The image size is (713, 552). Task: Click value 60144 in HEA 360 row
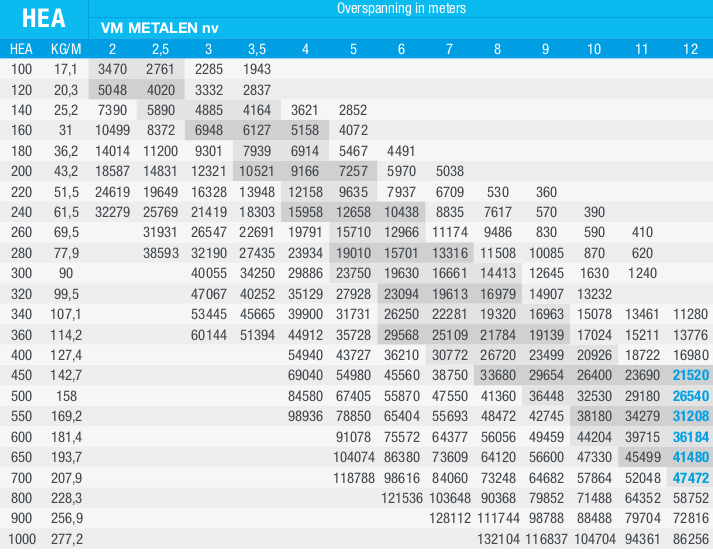coord(209,335)
